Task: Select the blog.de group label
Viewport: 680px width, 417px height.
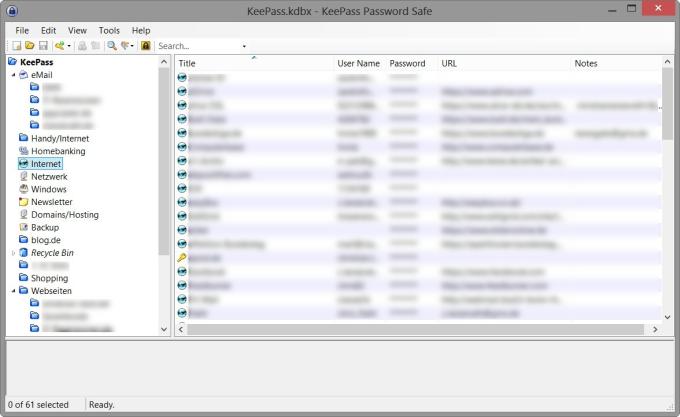Action: point(46,240)
